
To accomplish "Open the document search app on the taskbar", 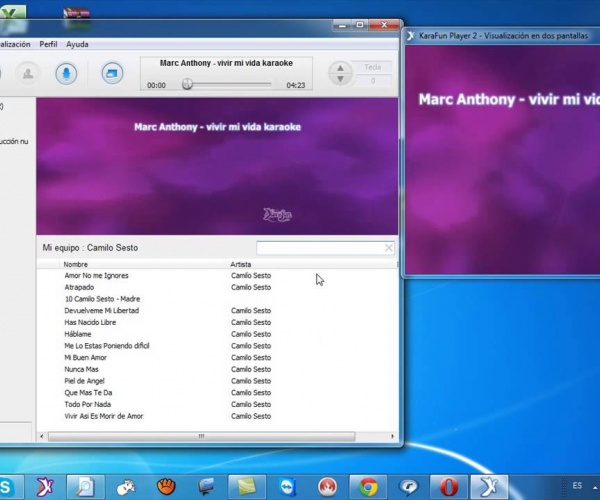I will [85, 487].
